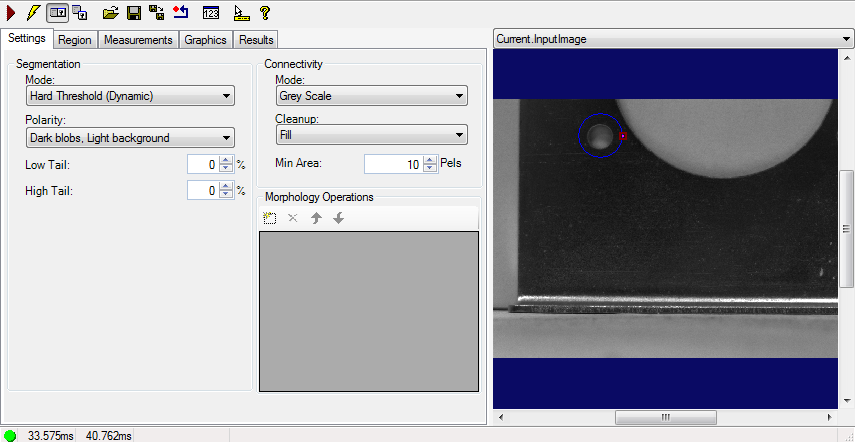Click the image horizontal scrollbar thumb

pos(663,416)
